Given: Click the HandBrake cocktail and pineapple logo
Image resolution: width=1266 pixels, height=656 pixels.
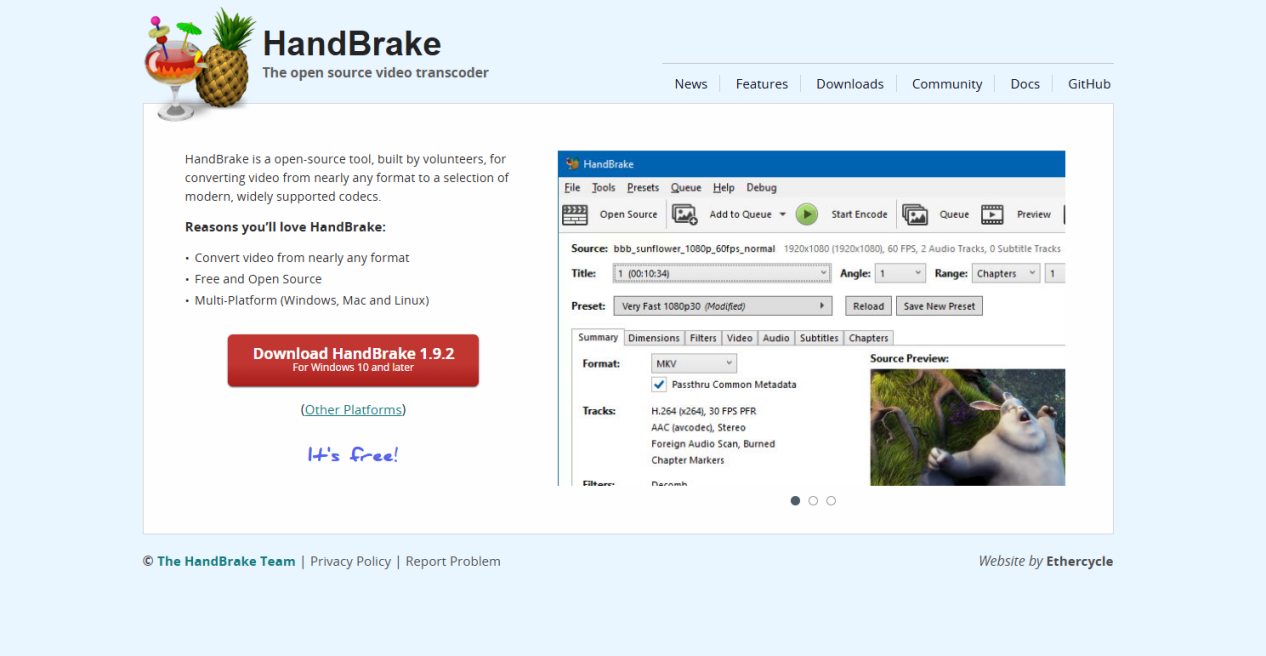Looking at the screenshot, I should (199, 63).
